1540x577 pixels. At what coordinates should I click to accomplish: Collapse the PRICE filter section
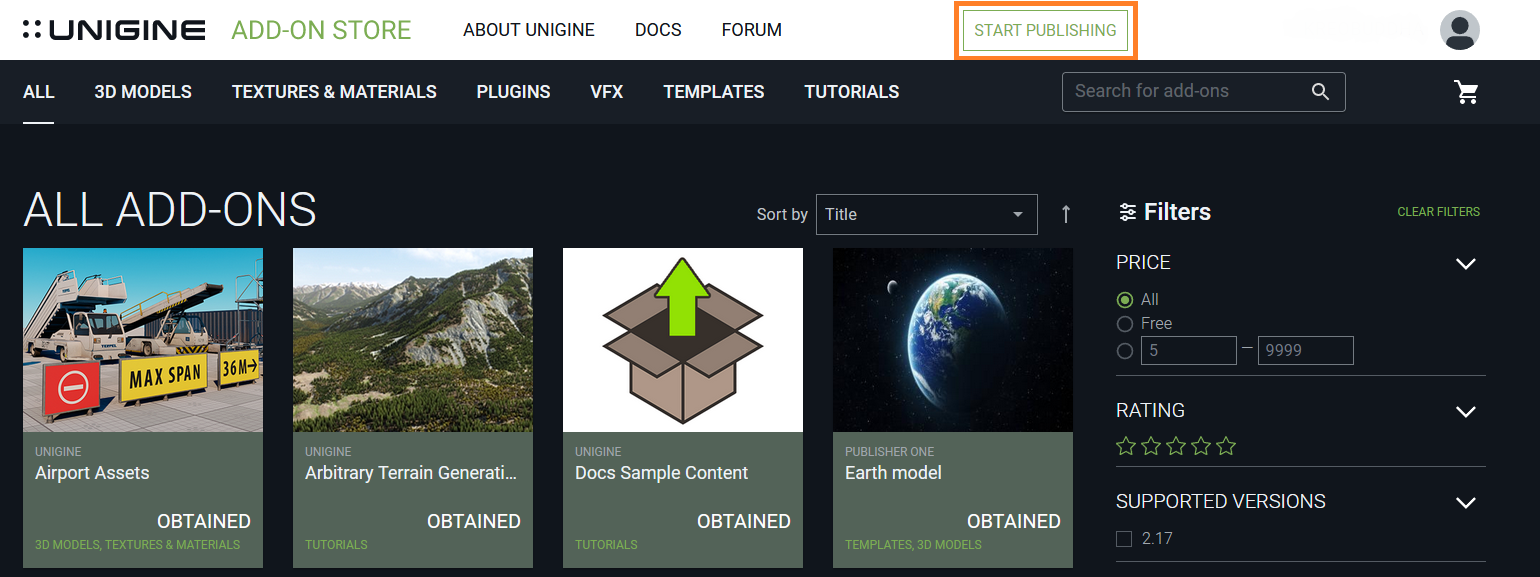(1465, 263)
